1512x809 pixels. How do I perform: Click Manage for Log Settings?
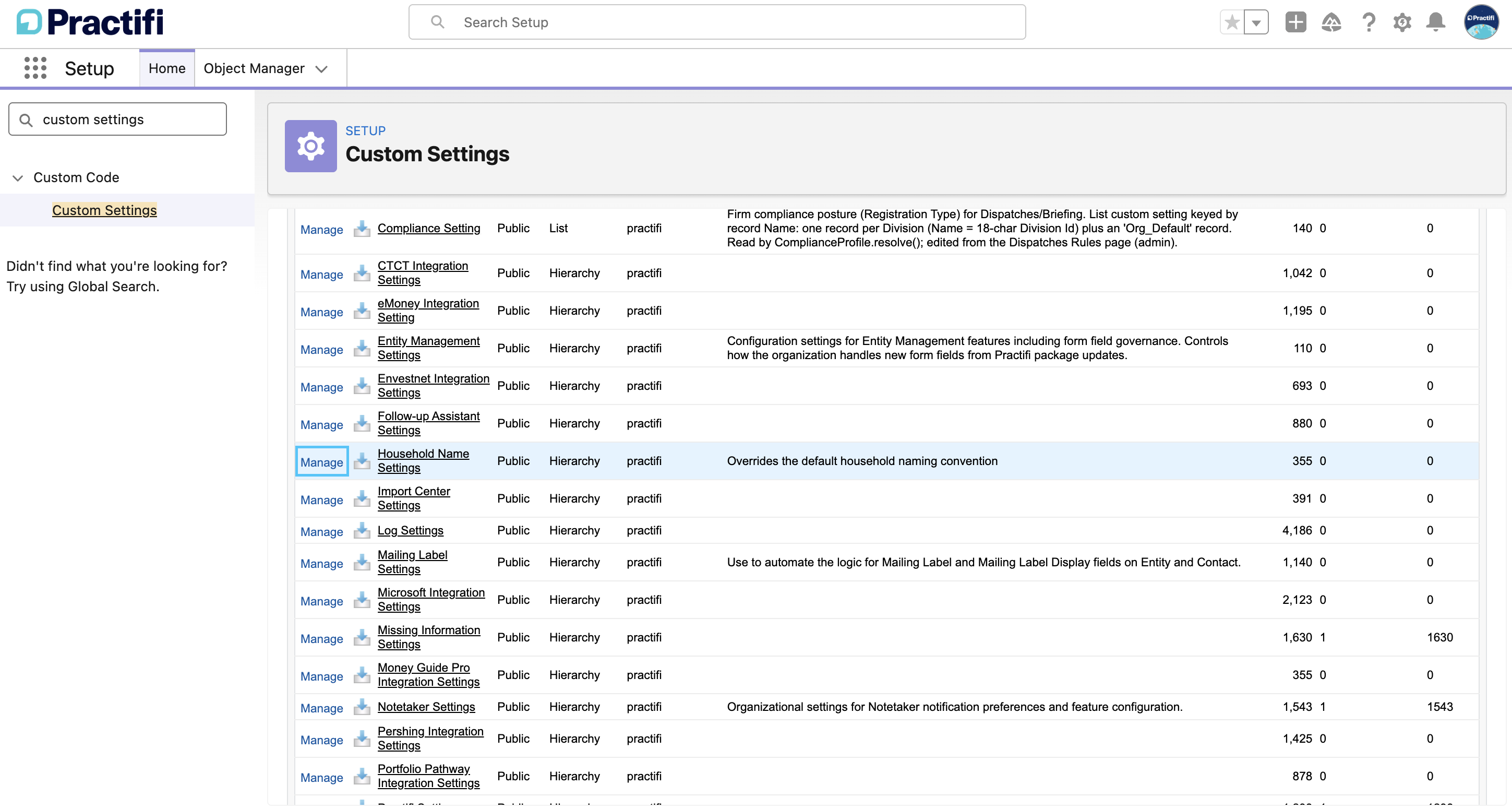tap(321, 531)
